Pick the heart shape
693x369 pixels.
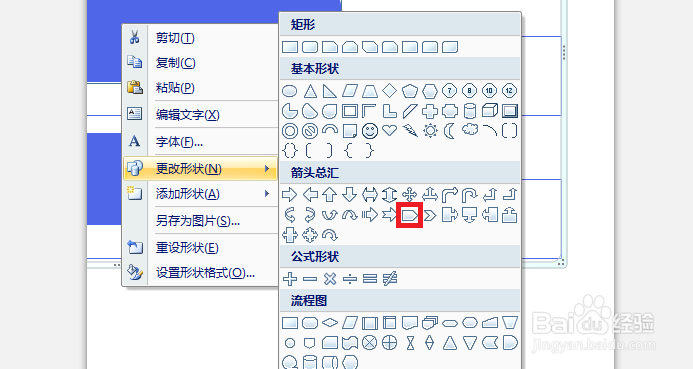coord(389,131)
